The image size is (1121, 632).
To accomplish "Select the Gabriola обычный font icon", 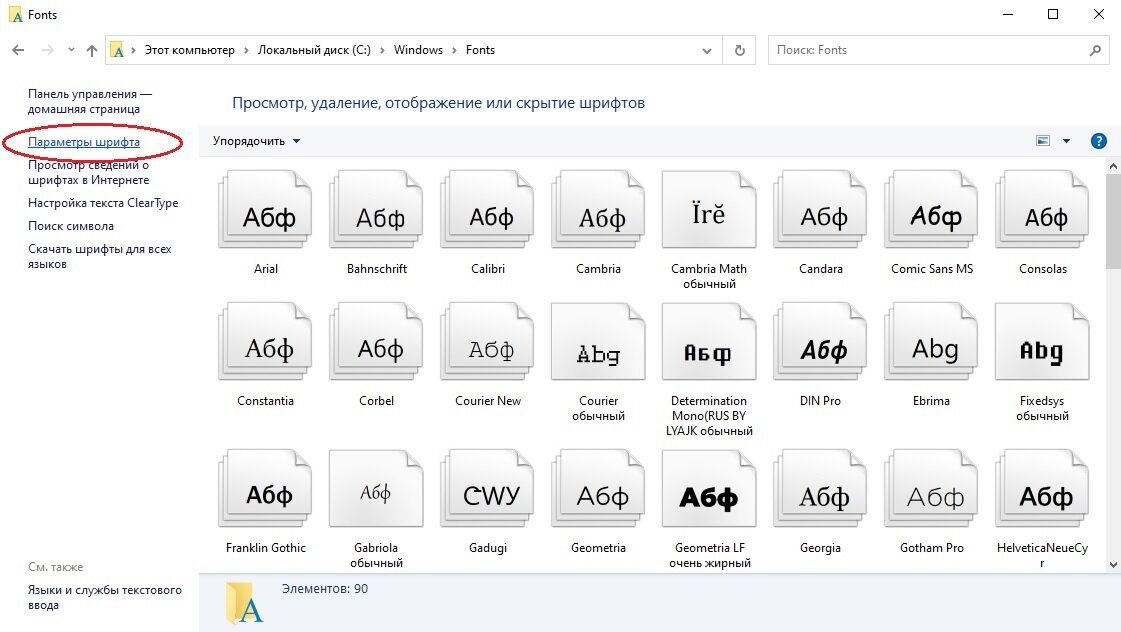I will [x=376, y=488].
